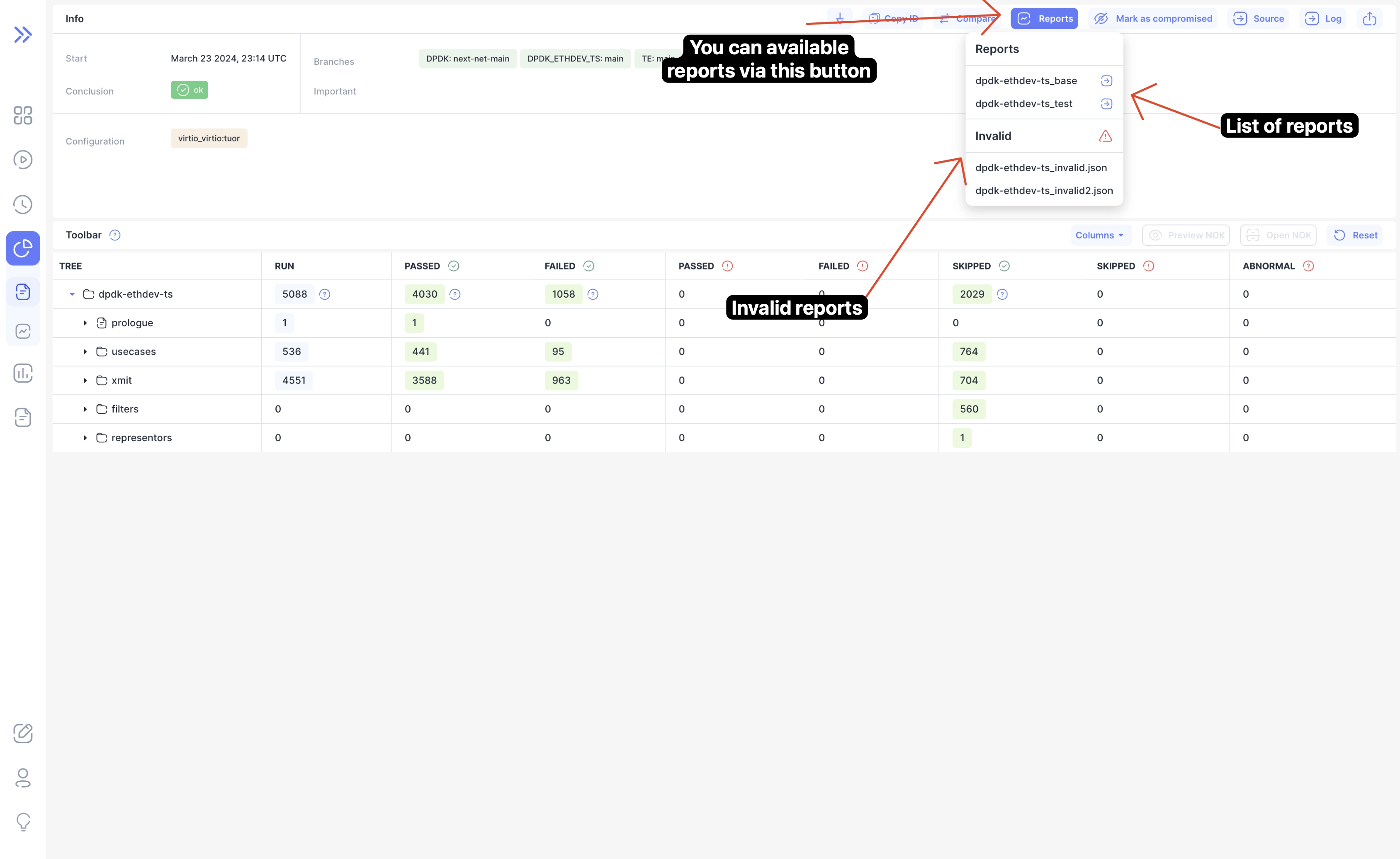Toggle the PASSED expected column header check
Viewport: 1400px width, 859px height.
click(453, 266)
